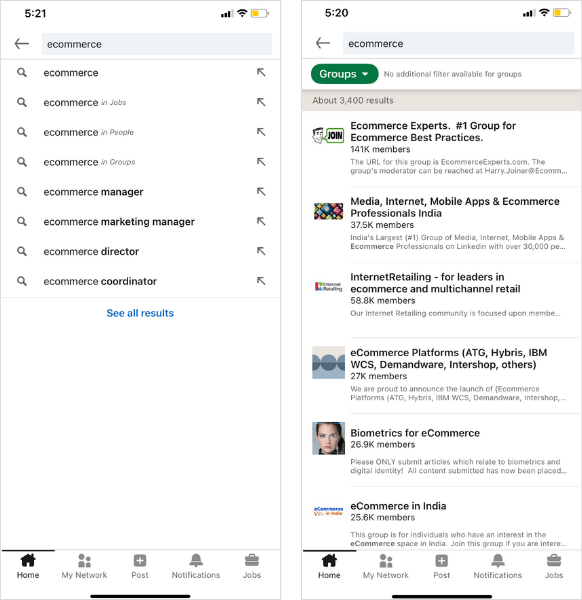Open Notifications bell on right phone

[497, 566]
